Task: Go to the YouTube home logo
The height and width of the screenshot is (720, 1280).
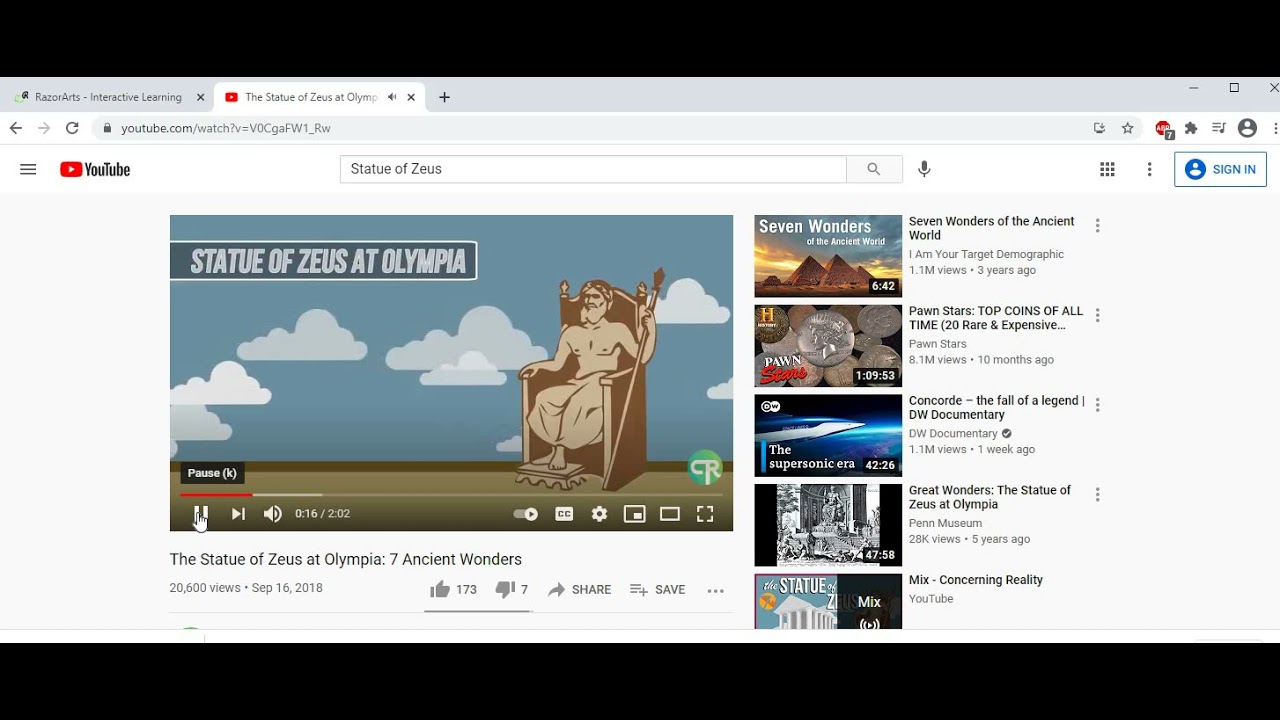Action: [x=95, y=170]
